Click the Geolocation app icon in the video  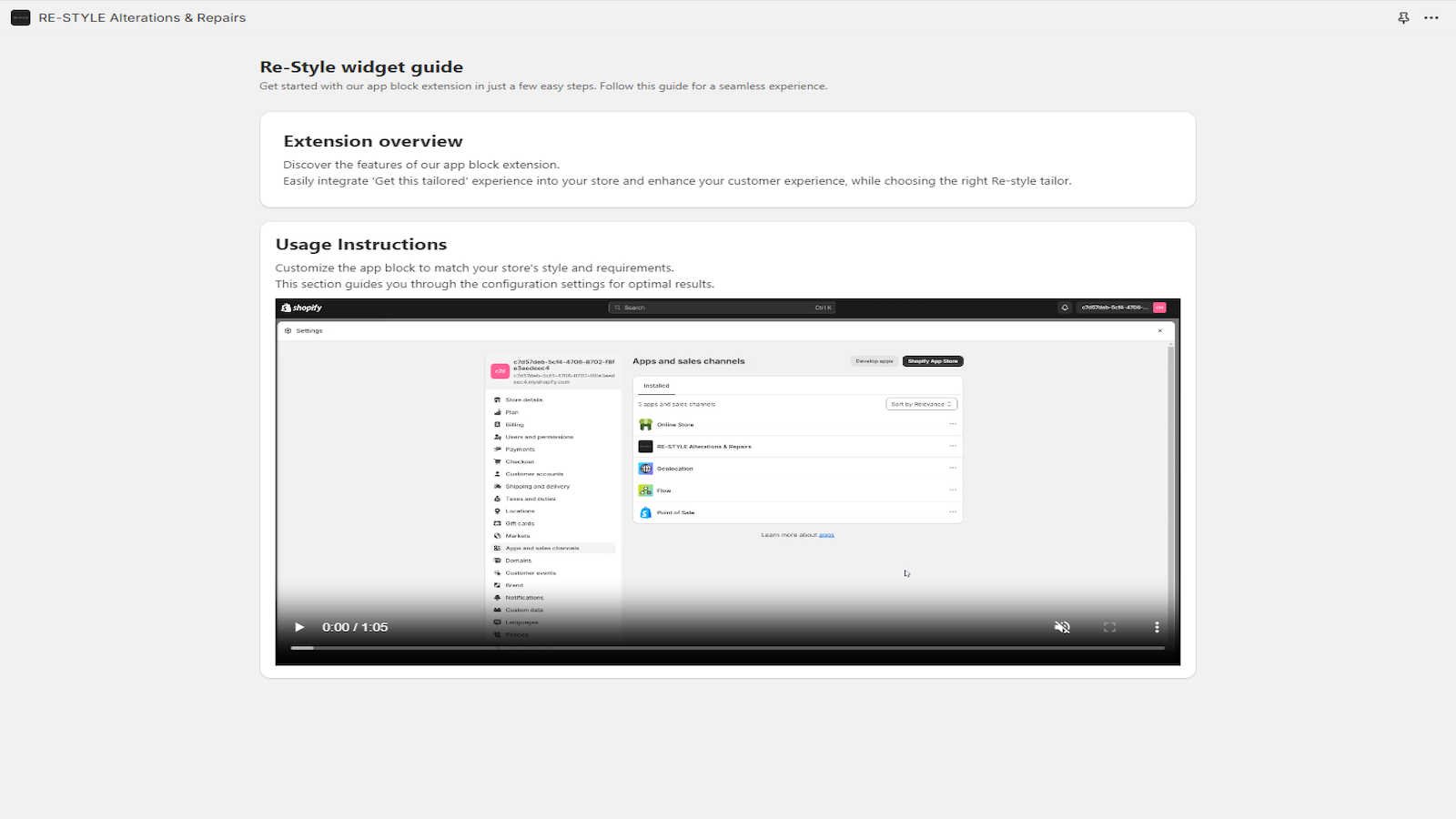point(645,469)
